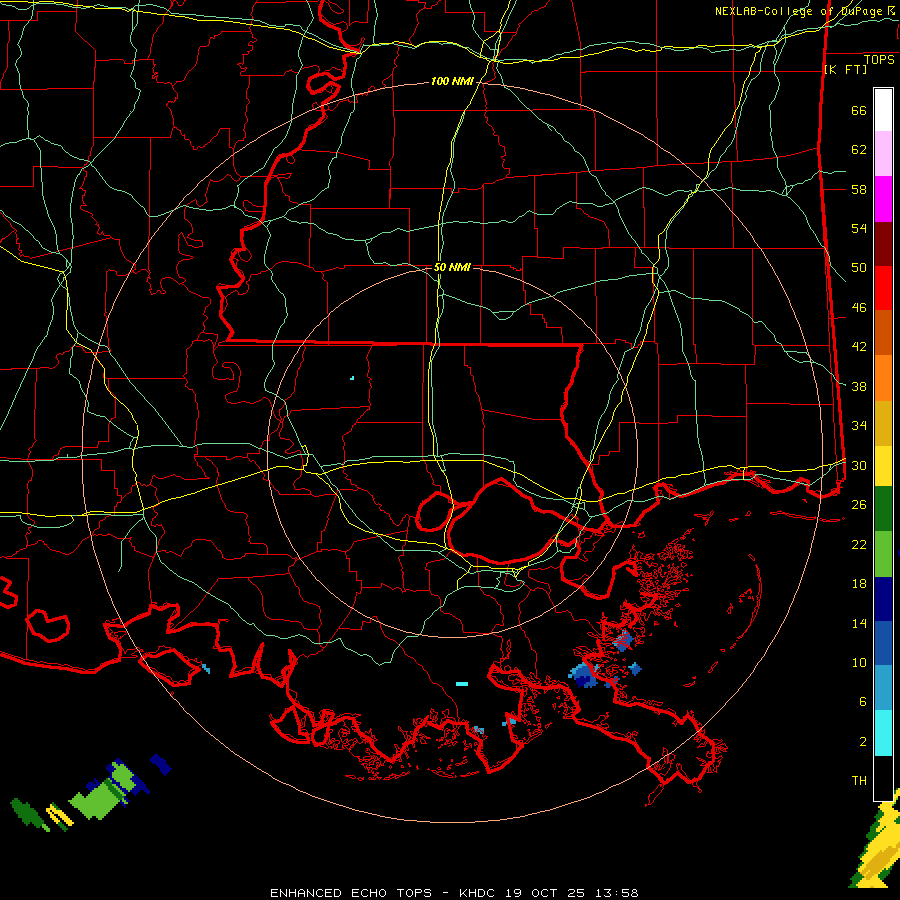The image size is (900, 900).
Task: Click the '50' legend value
Action: click(x=859, y=268)
